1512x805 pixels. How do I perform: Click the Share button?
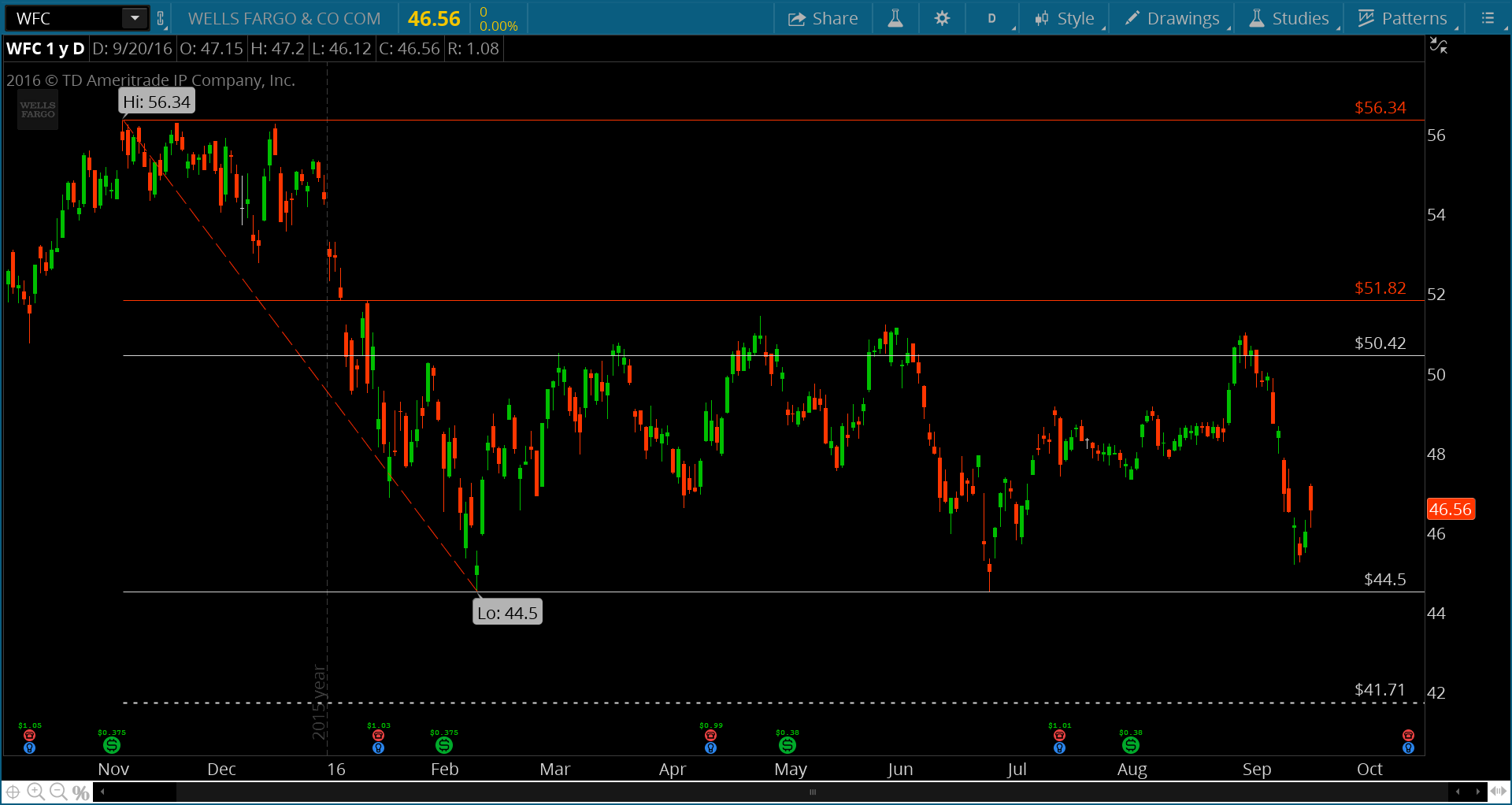pos(823,18)
